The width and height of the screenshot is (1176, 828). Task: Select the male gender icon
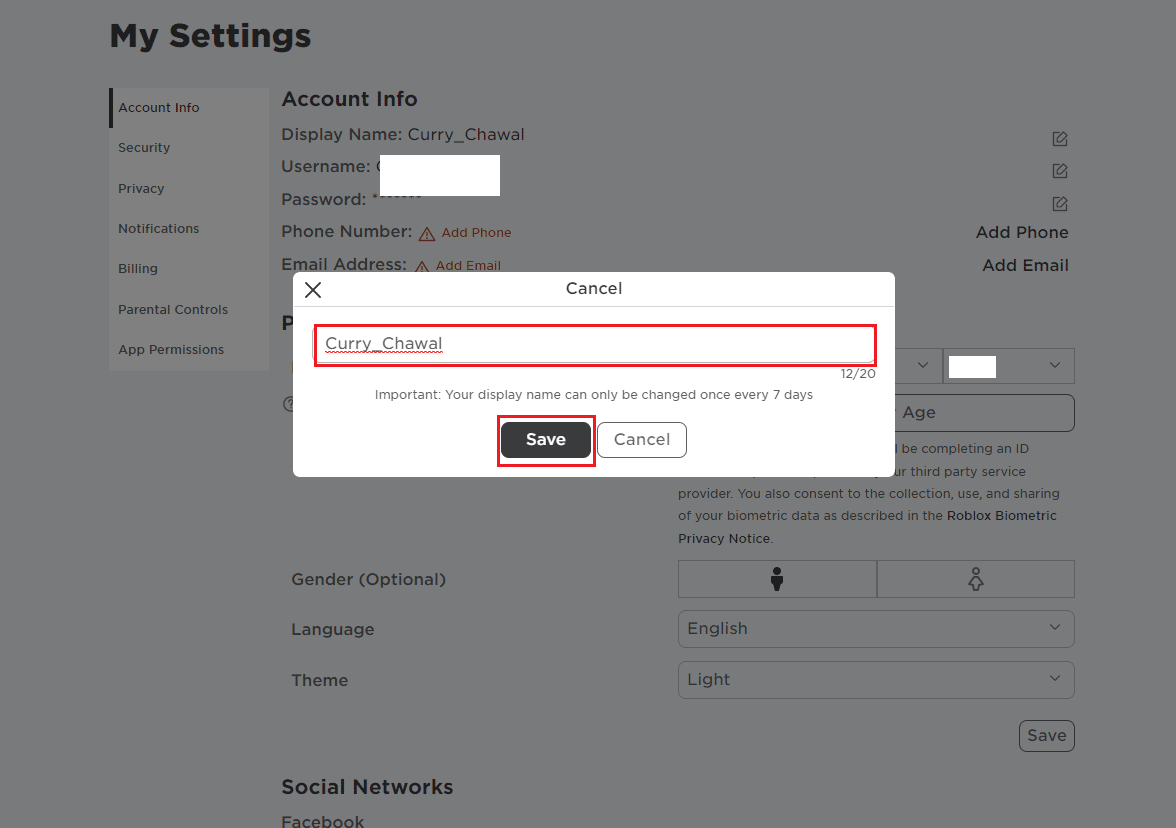pos(777,579)
